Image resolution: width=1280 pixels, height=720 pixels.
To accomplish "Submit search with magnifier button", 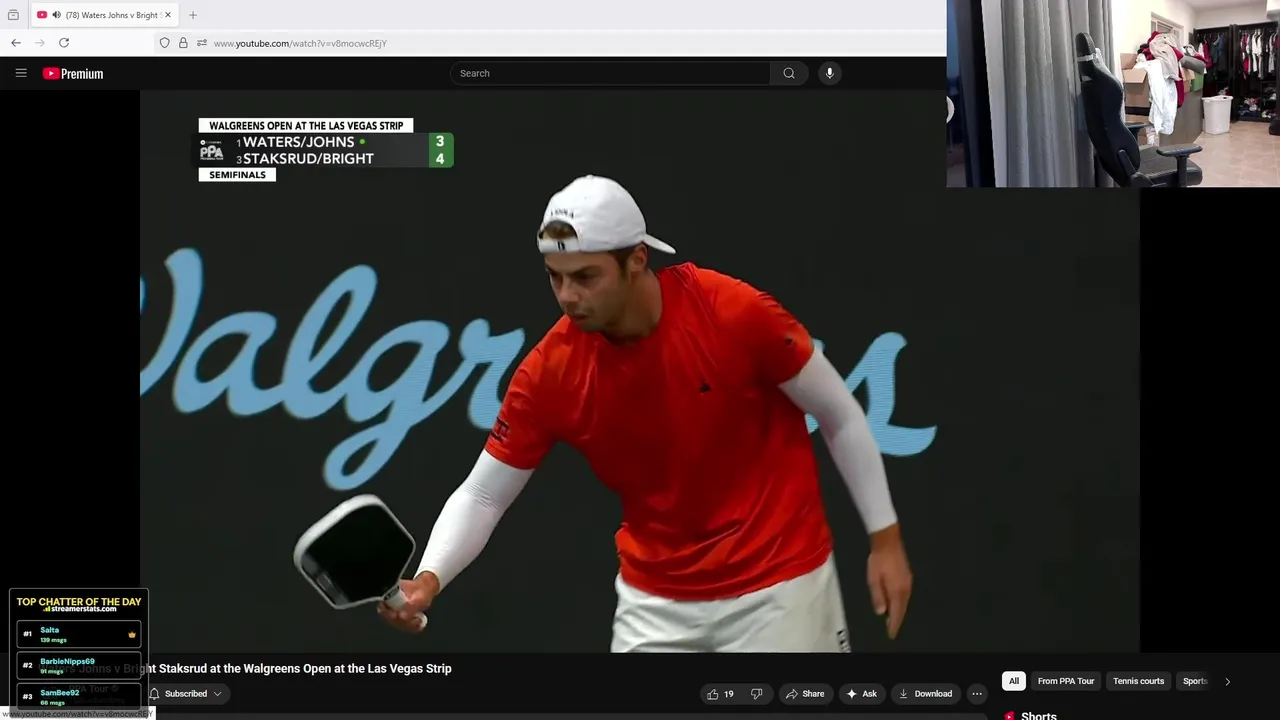I will (789, 73).
